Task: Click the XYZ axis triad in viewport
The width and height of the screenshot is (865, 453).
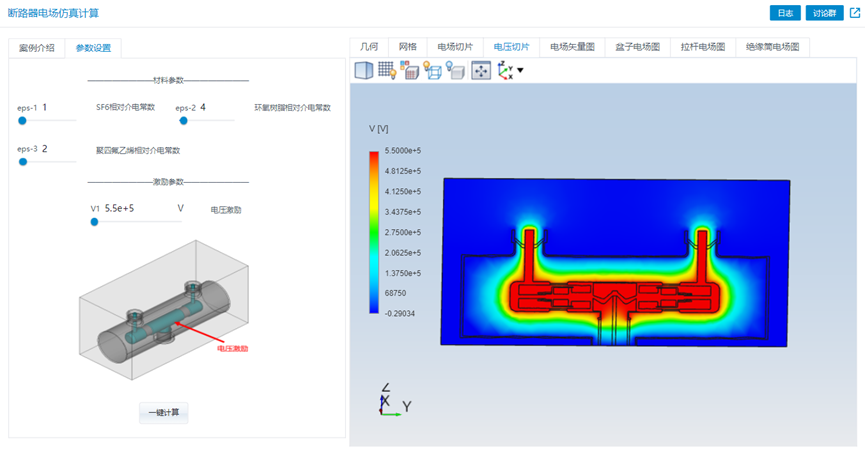Action: click(394, 401)
